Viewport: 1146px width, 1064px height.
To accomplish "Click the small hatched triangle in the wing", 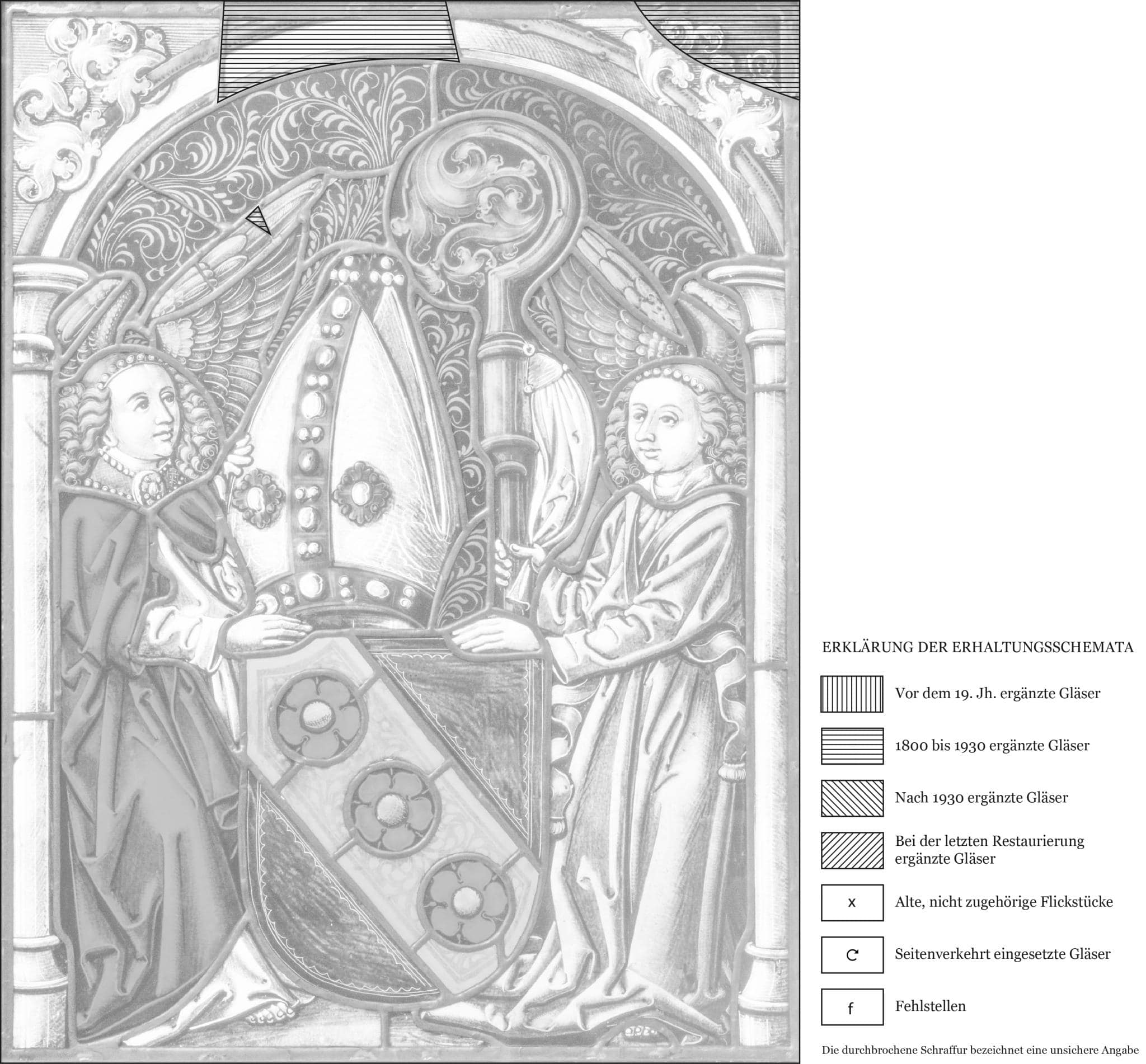I will pos(259,219).
